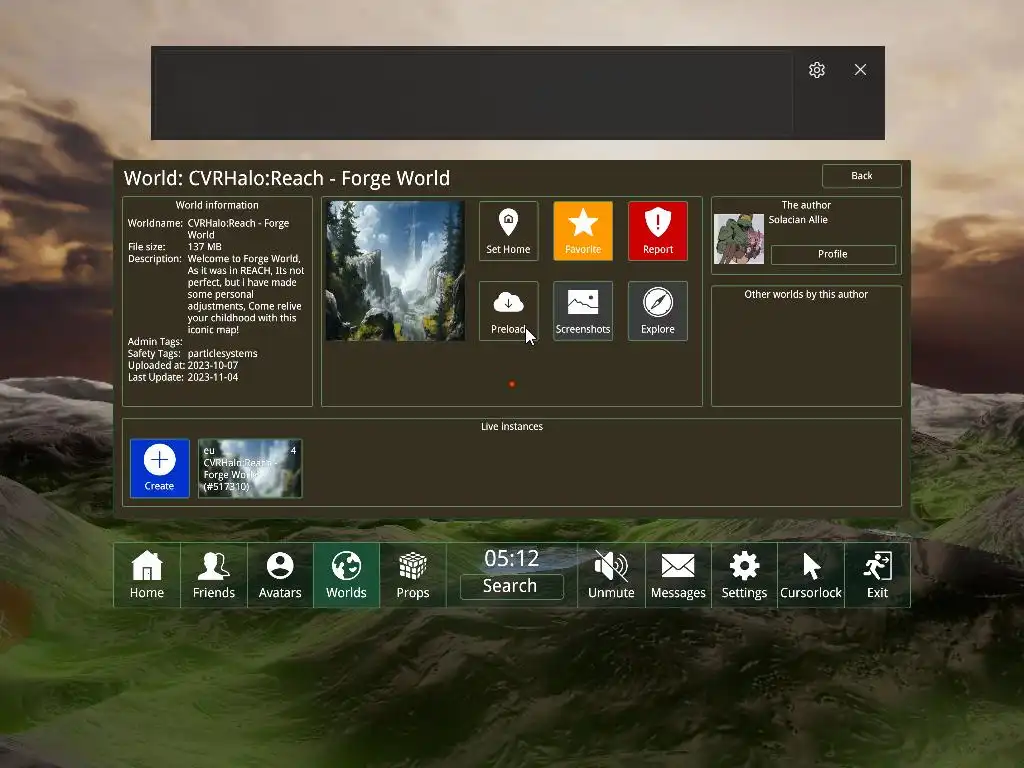Favorite the Forge World

[583, 231]
